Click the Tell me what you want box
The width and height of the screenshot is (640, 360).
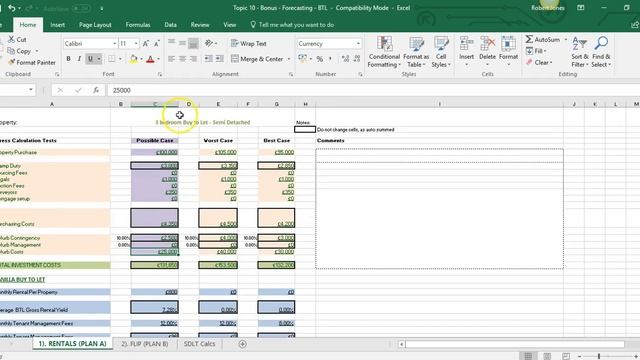[x=292, y=25]
